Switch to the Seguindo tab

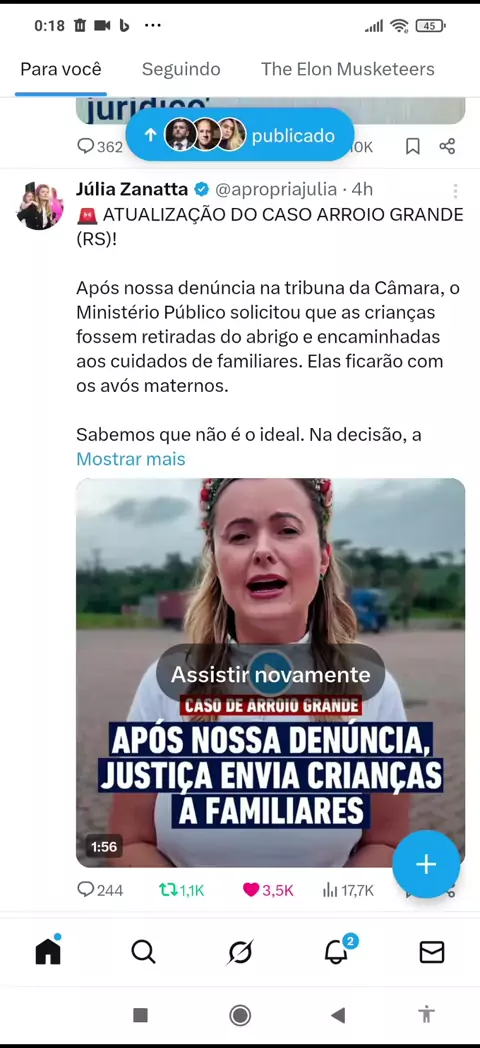tap(181, 69)
